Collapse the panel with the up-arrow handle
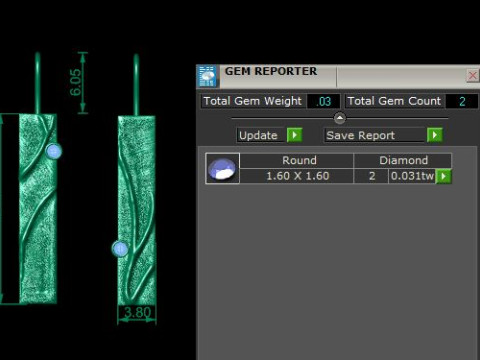 340,118
